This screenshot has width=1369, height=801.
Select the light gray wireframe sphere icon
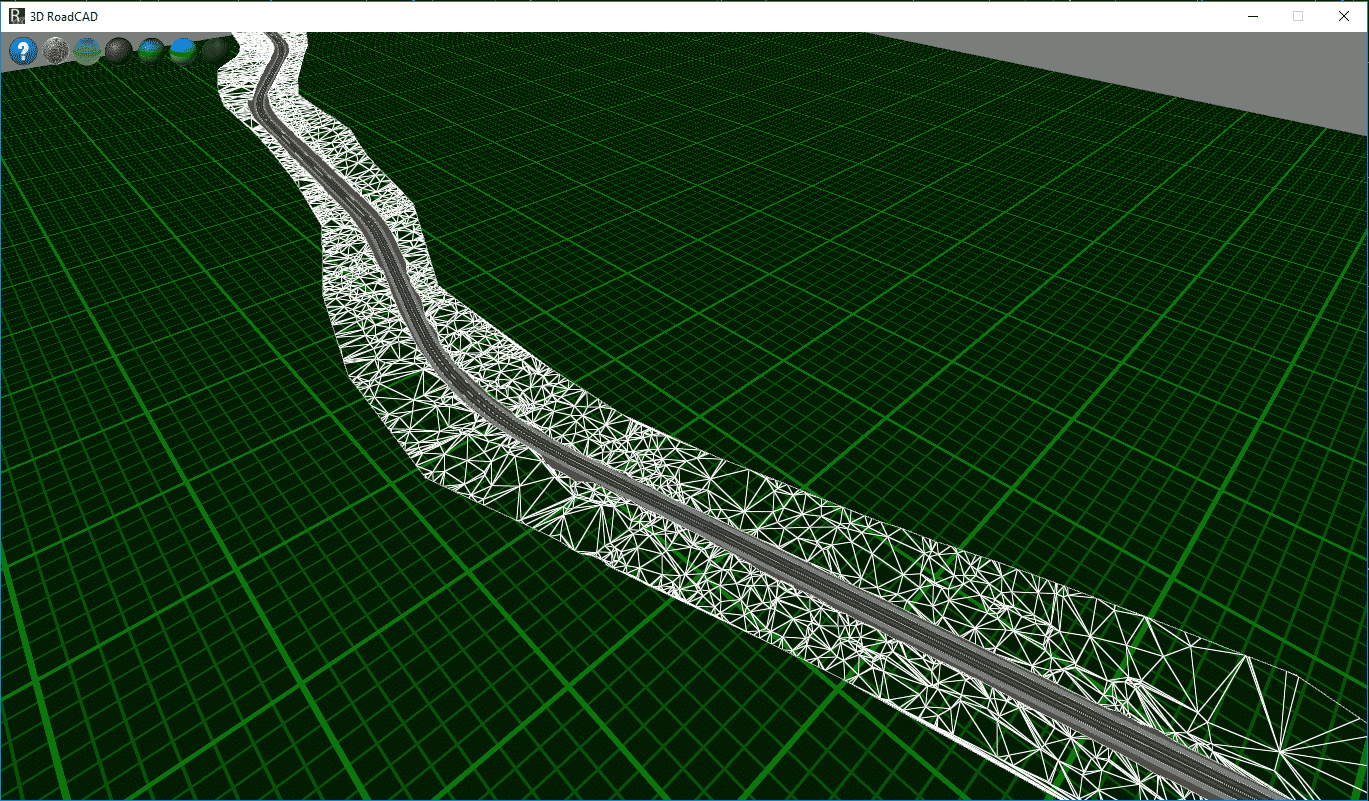55,51
